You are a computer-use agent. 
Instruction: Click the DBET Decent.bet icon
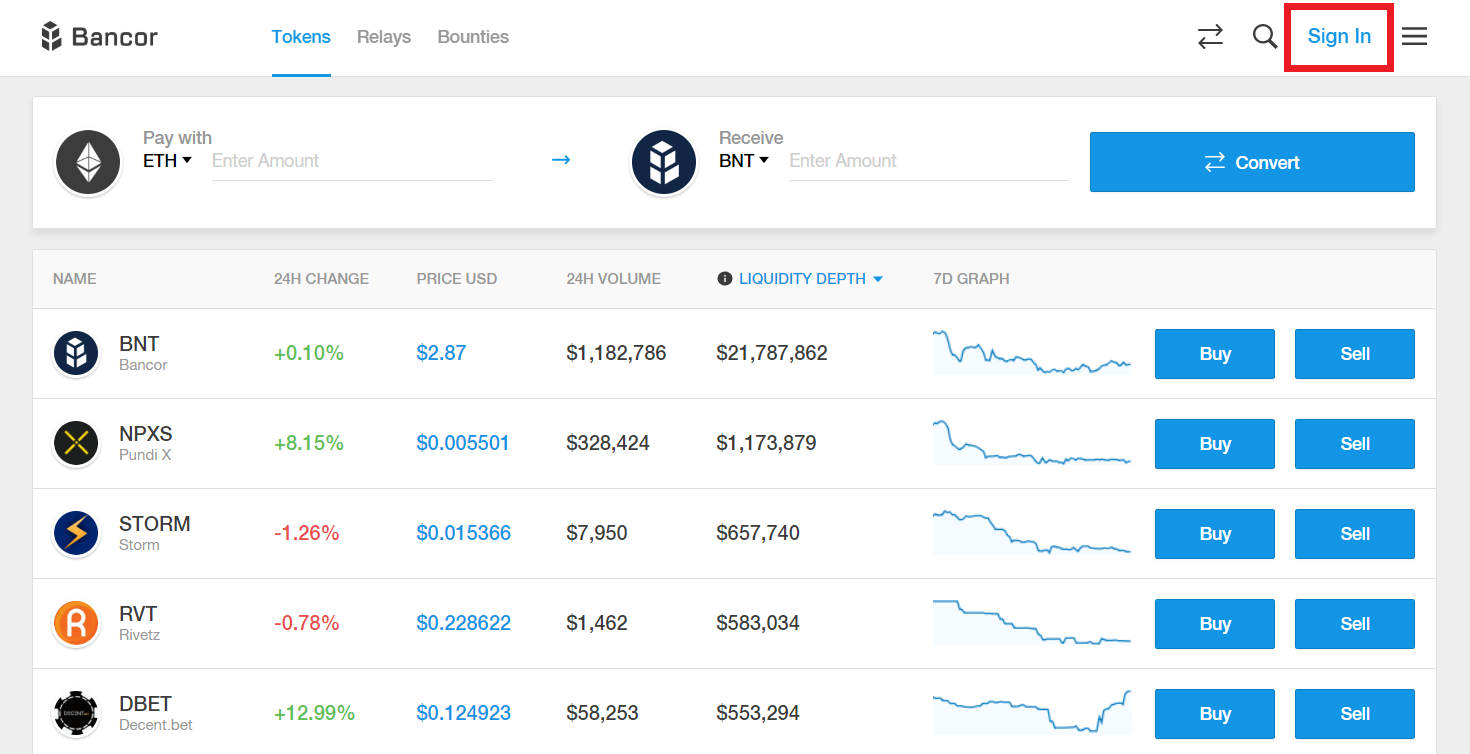[76, 713]
